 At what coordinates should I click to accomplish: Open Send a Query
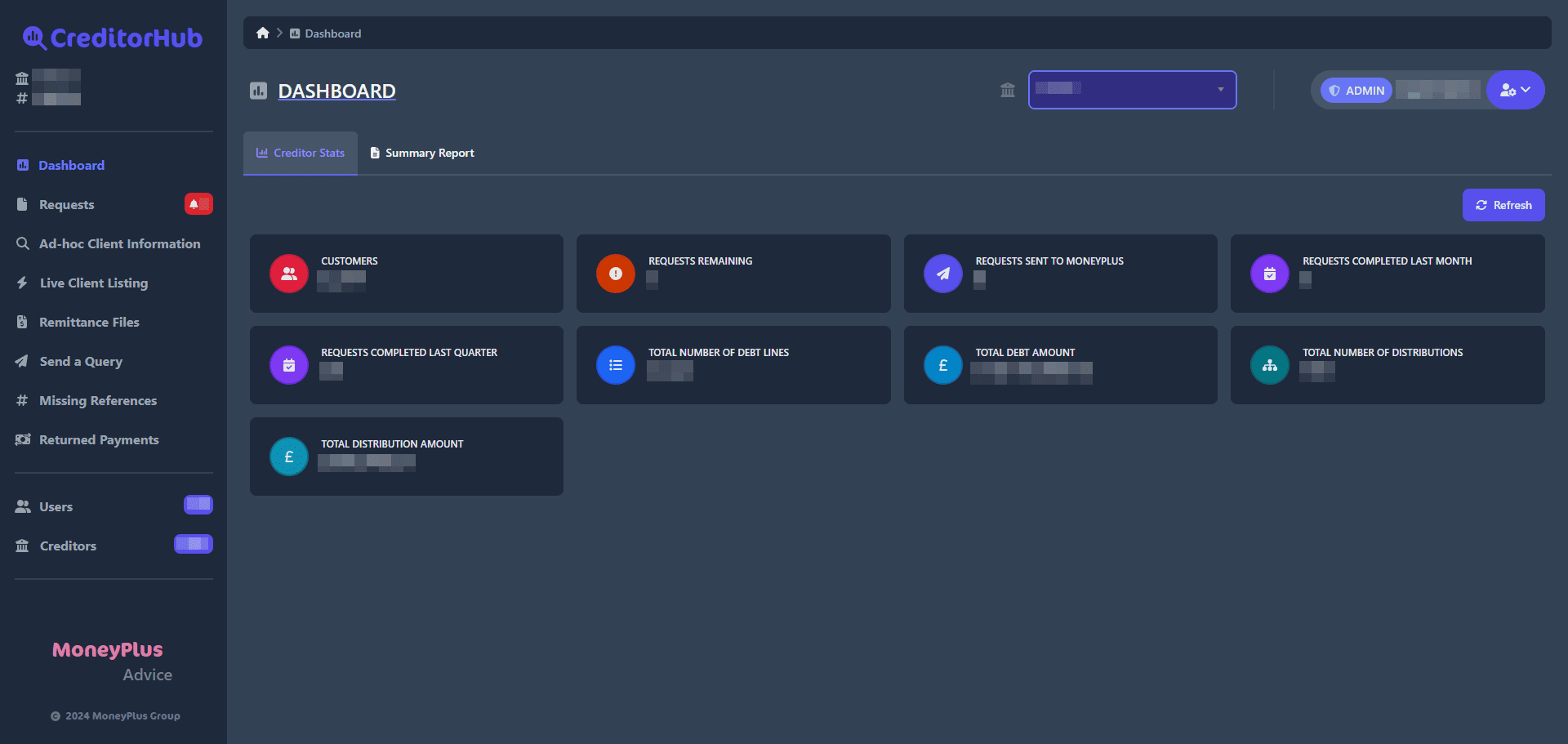pyautogui.click(x=69, y=361)
